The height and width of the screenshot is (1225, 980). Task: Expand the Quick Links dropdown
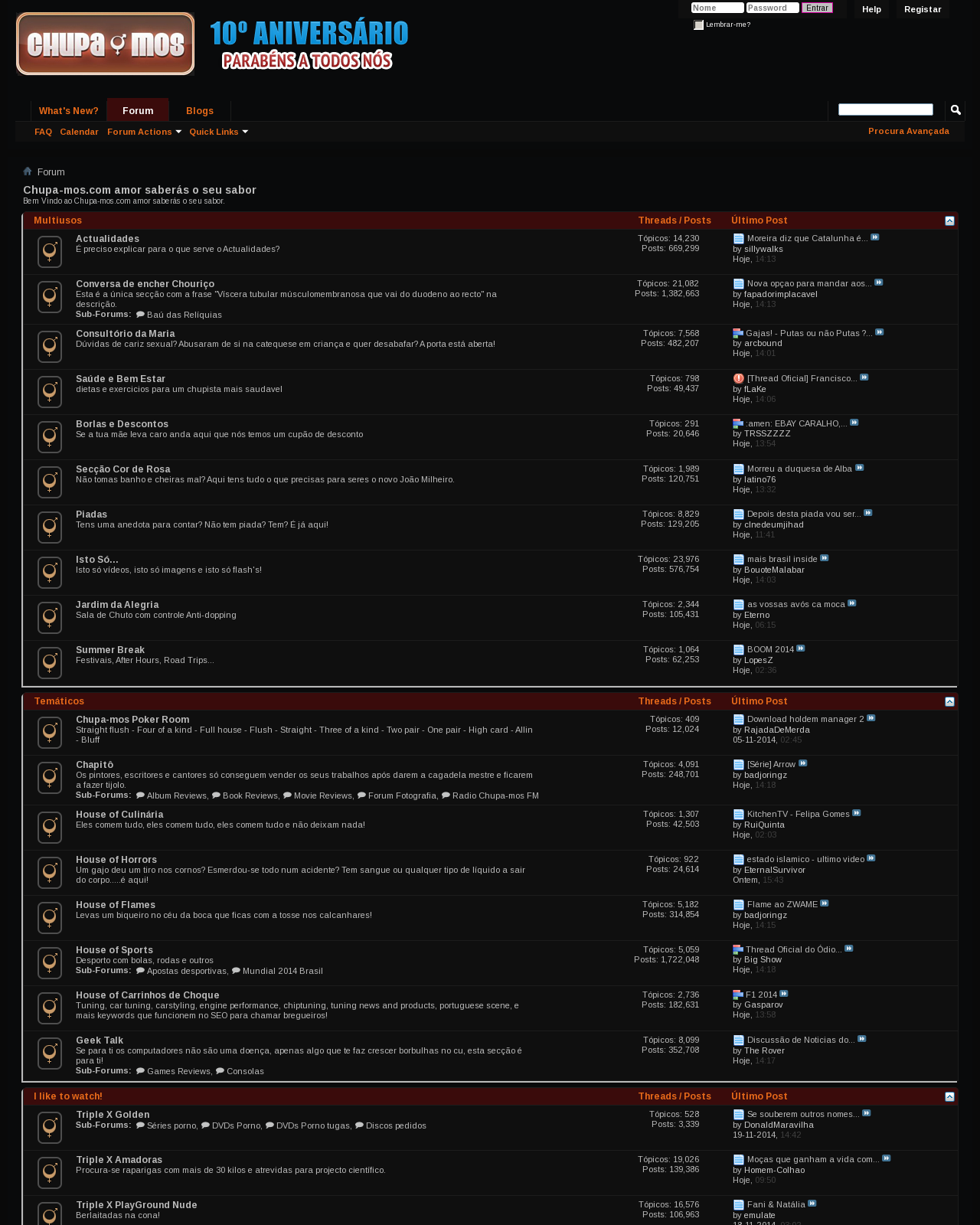[x=219, y=132]
